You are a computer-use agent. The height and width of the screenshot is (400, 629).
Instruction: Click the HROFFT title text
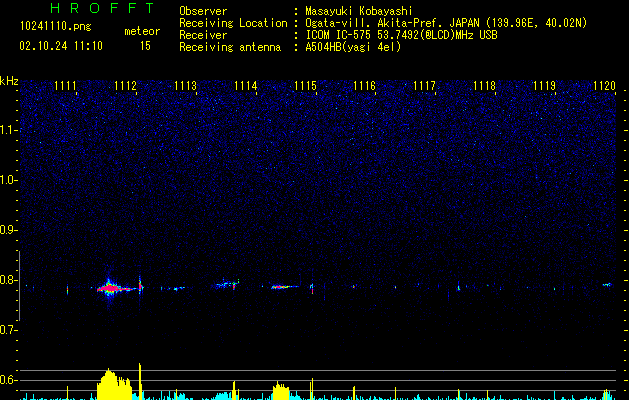(x=102, y=8)
